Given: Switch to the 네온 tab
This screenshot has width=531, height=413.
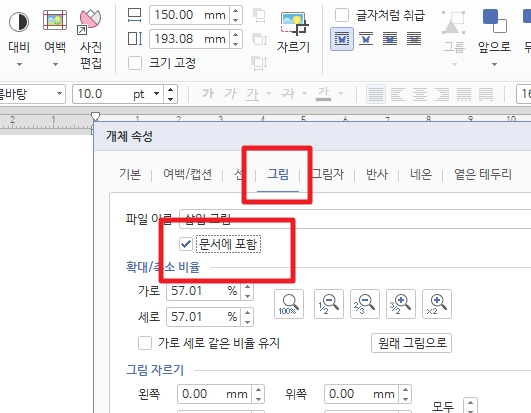Looking at the screenshot, I should tap(421, 174).
